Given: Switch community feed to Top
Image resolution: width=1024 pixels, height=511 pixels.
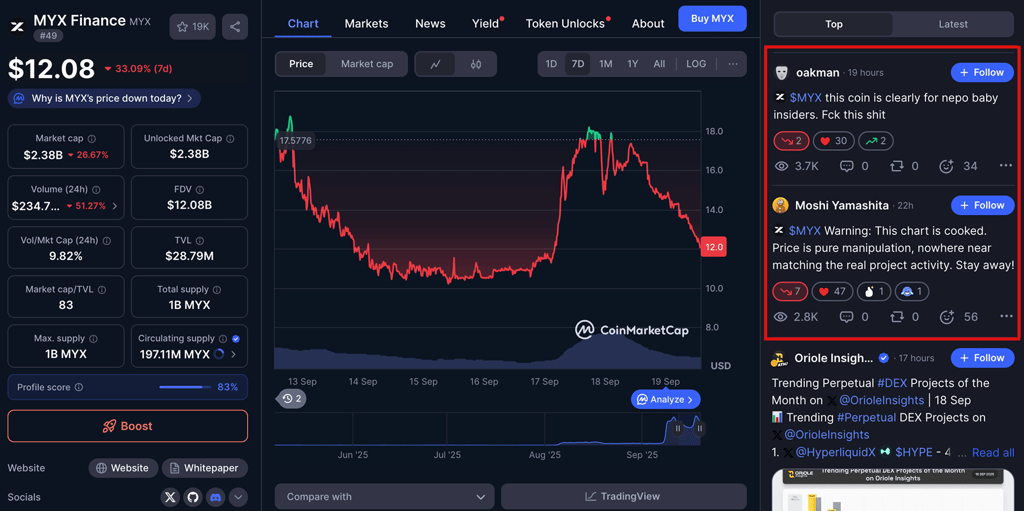Looking at the screenshot, I should [833, 24].
